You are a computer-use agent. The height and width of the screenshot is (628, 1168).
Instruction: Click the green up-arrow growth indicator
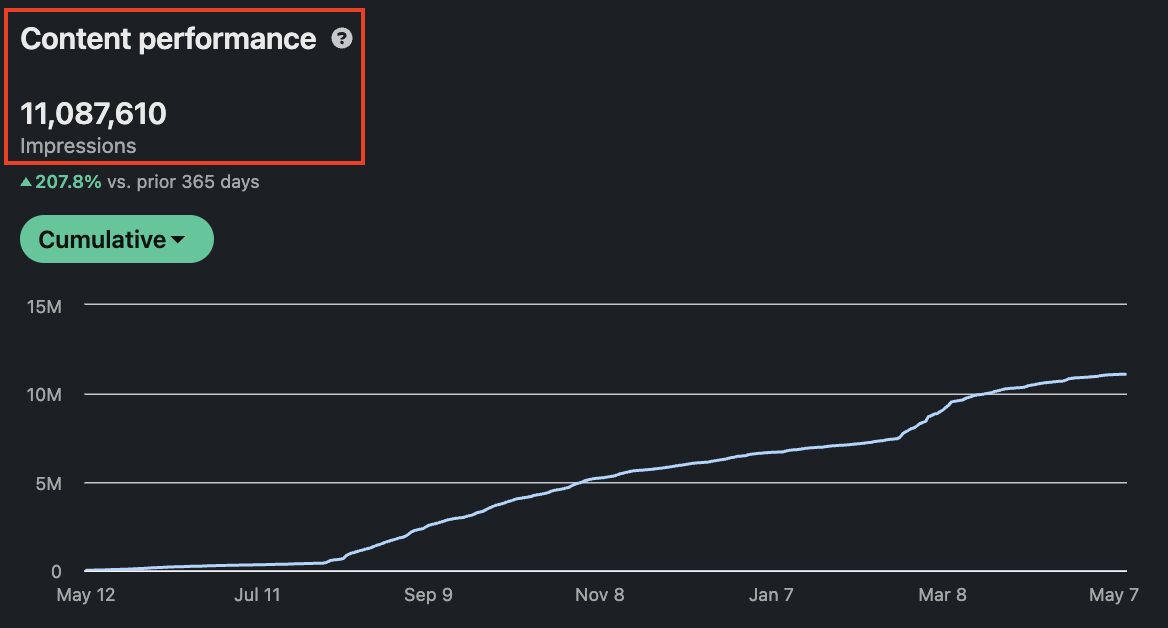(26, 181)
